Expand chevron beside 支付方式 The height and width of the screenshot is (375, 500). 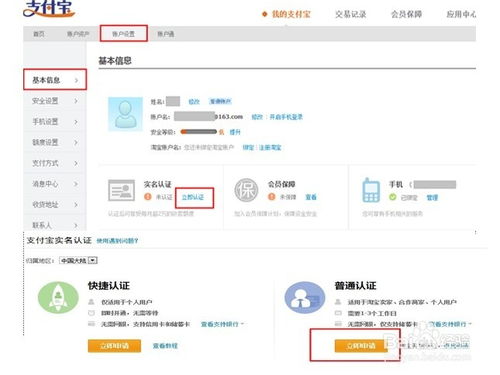click(76, 163)
